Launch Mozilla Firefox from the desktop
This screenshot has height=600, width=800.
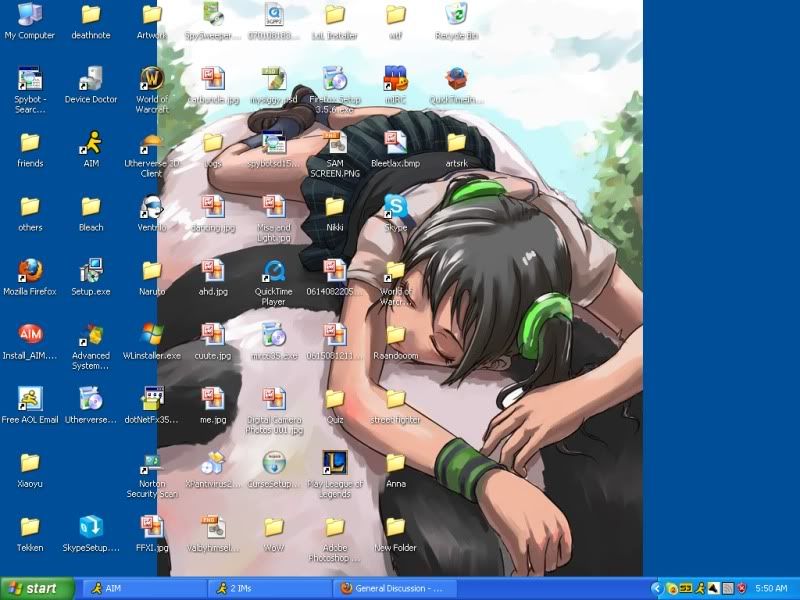tap(30, 277)
